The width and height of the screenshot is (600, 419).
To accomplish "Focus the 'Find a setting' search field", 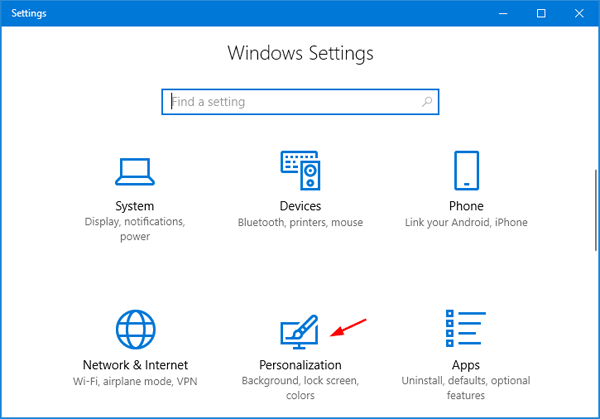I will 290,102.
